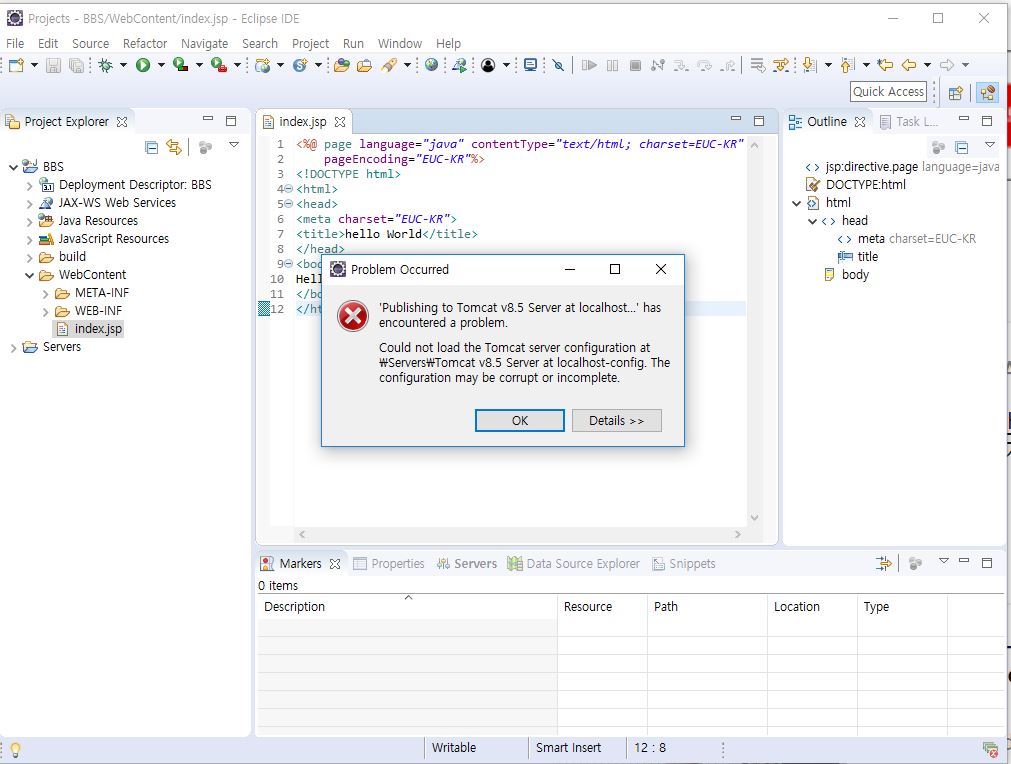Click the editor horizontal scrollbar right arrow

(x=738, y=534)
